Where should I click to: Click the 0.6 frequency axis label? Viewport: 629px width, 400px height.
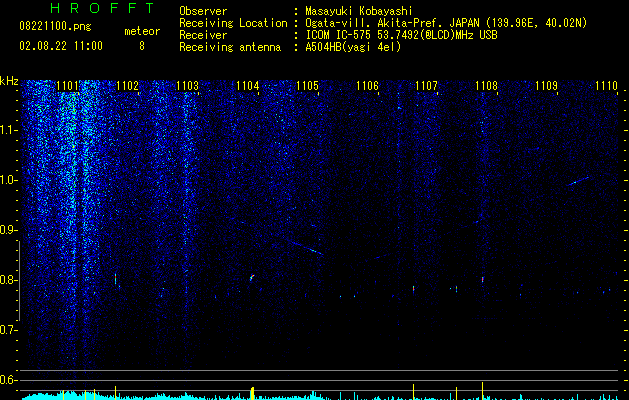click(8, 380)
